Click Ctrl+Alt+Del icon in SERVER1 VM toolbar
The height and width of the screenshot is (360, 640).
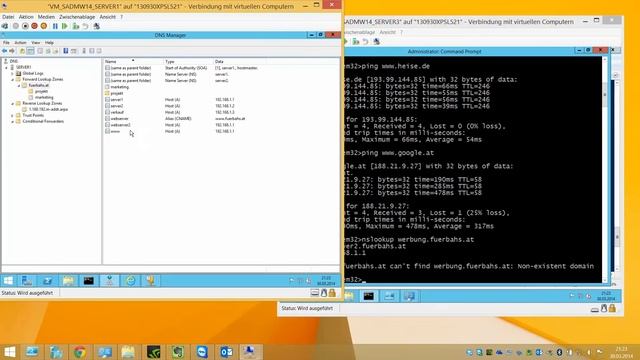[5, 26]
